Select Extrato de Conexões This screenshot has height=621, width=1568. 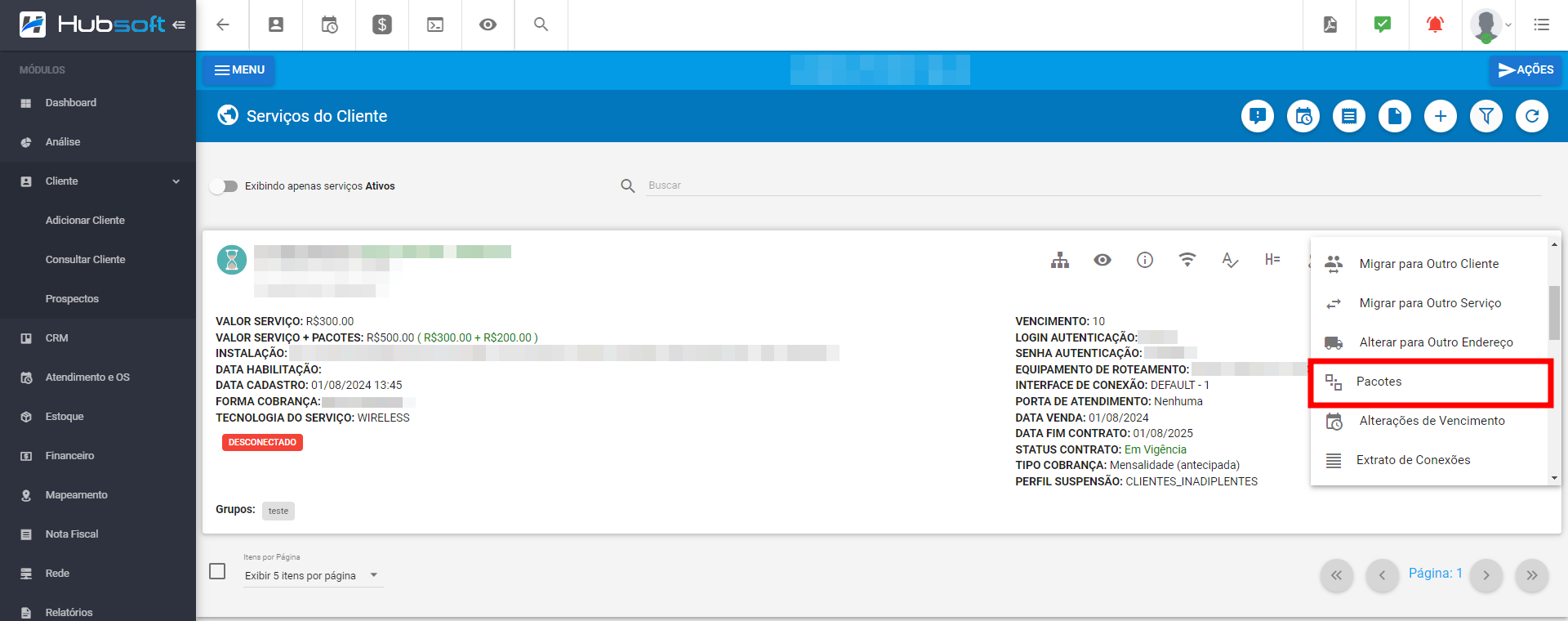[x=1429, y=460]
